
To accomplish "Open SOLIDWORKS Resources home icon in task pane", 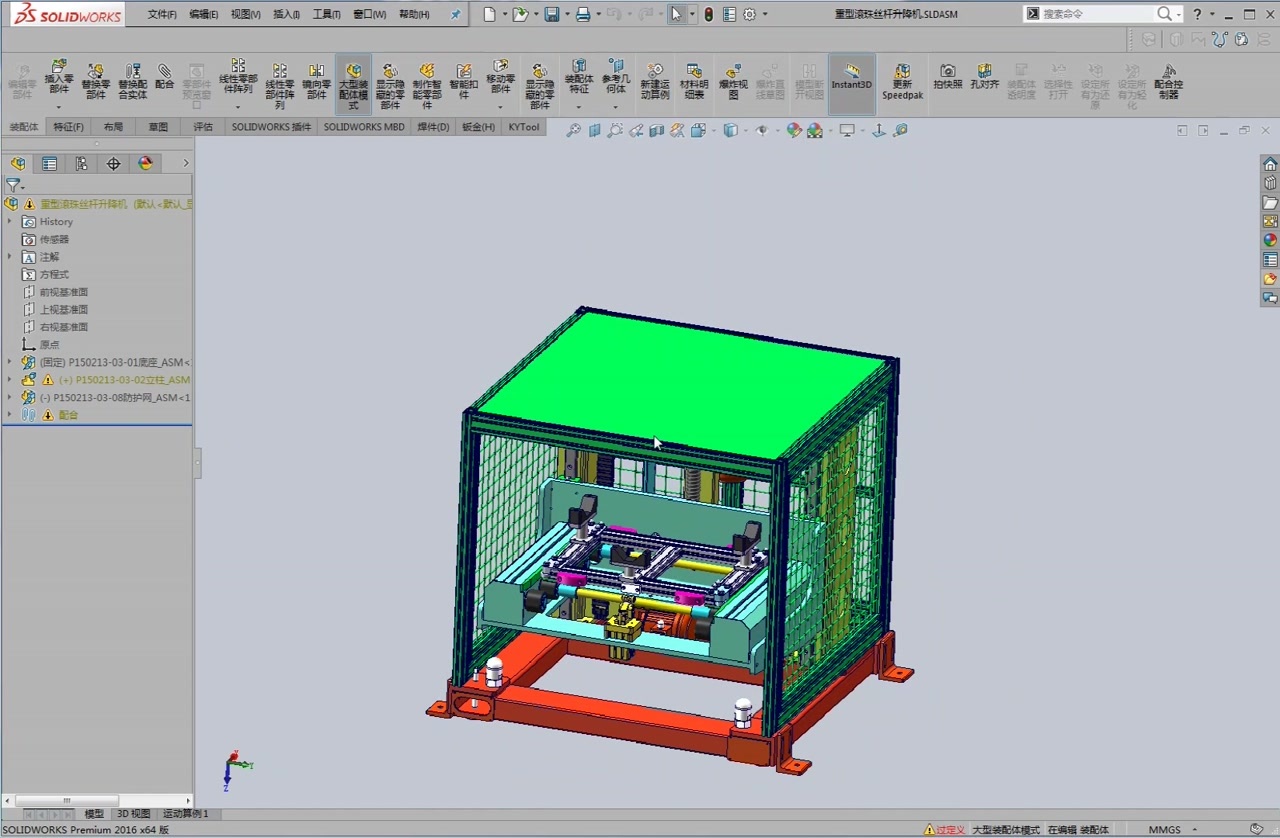I will click(x=1270, y=165).
